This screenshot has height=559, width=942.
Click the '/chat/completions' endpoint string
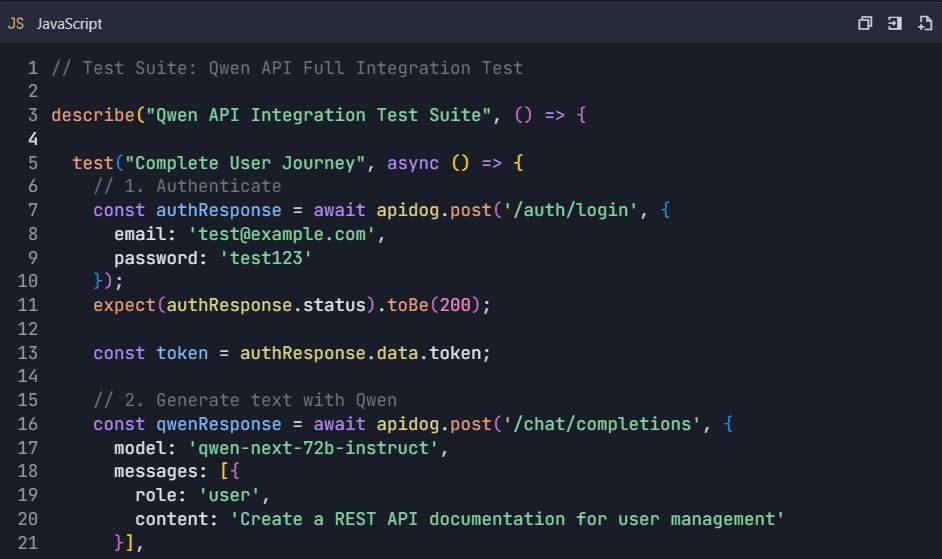[x=601, y=424]
